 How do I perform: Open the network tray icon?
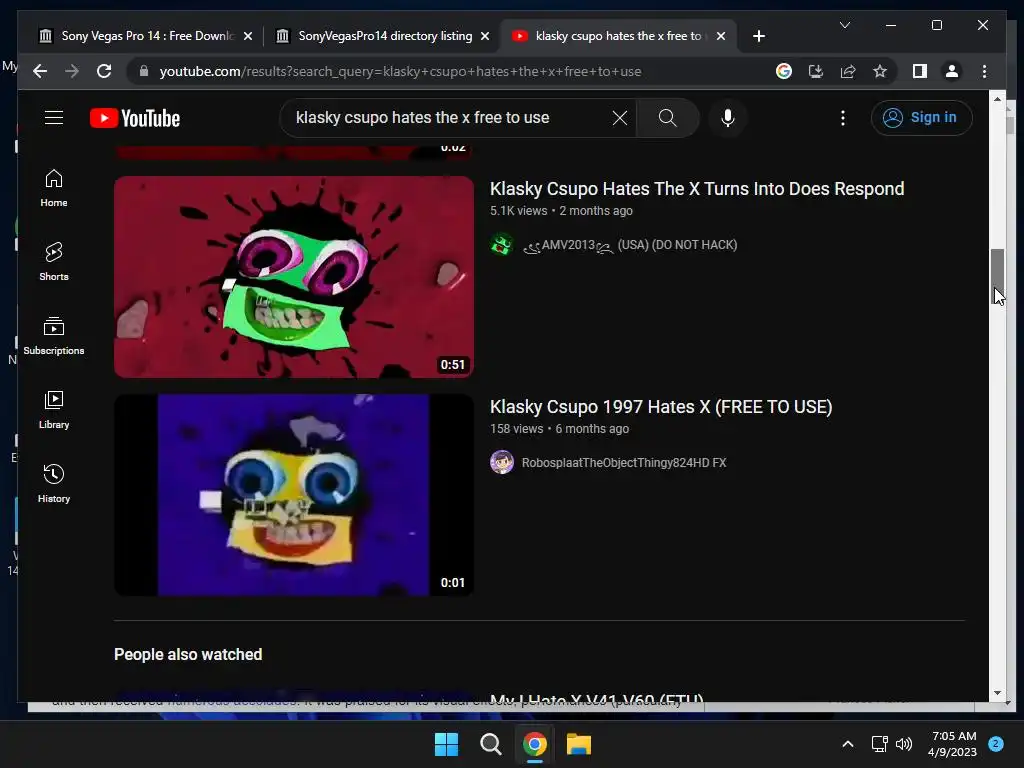880,744
